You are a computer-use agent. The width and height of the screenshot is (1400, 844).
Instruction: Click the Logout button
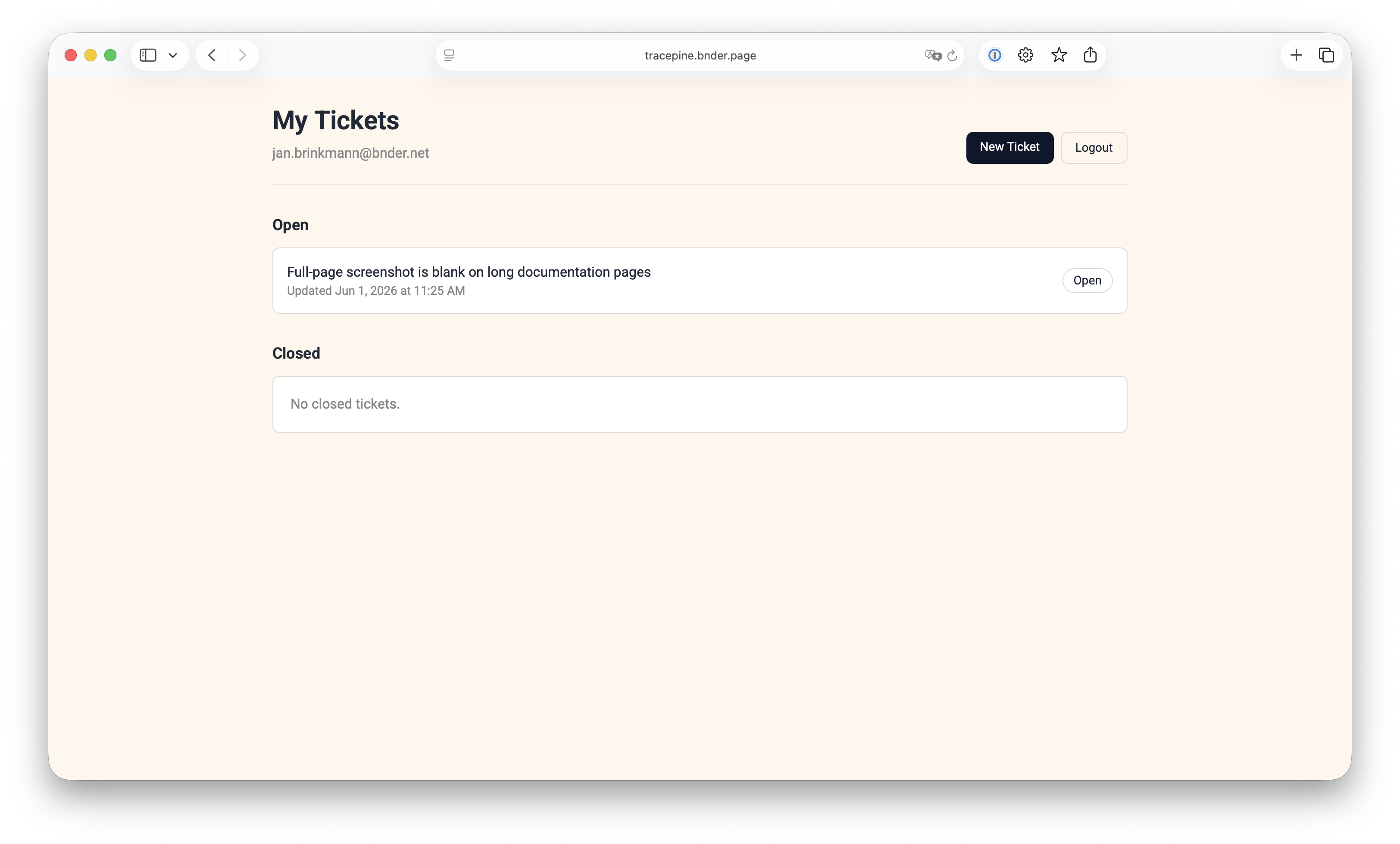[x=1094, y=148]
